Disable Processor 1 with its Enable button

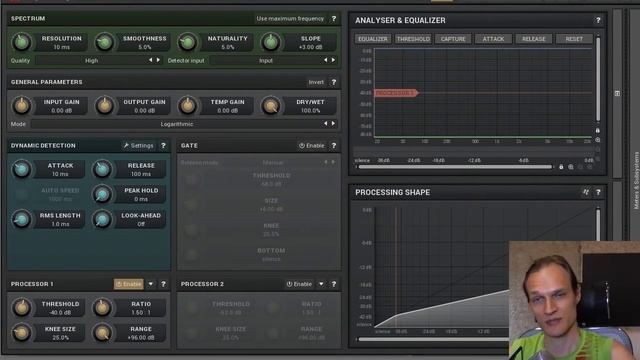coord(129,284)
